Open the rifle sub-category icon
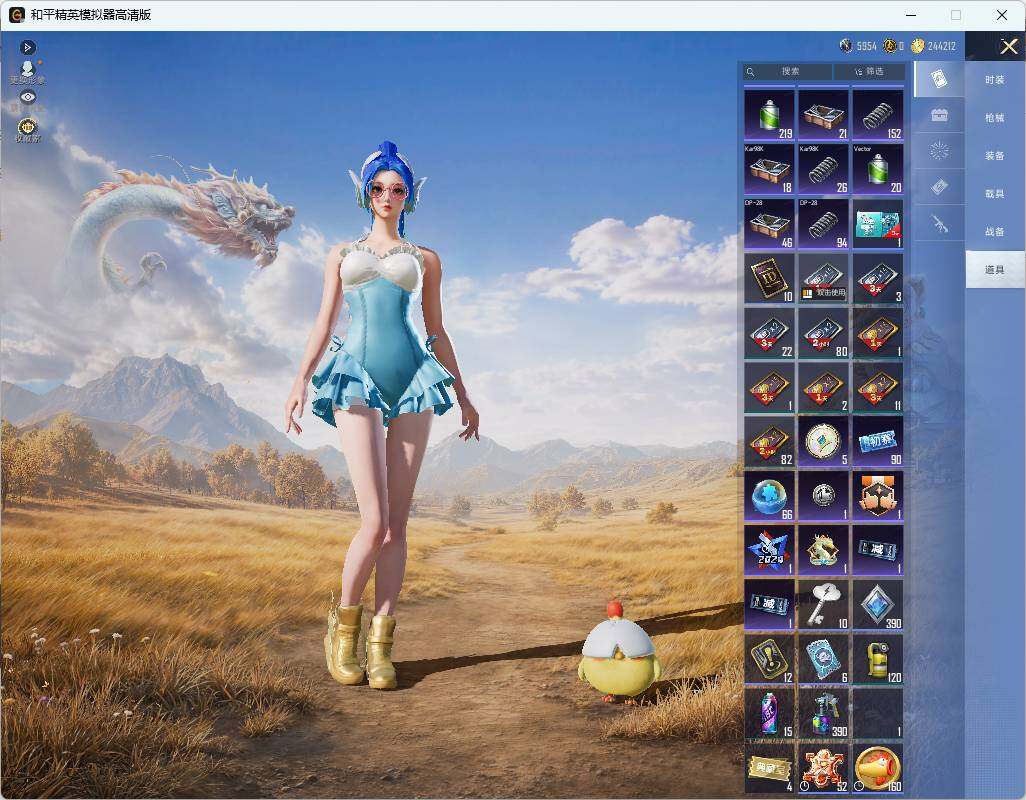1026x800 pixels. tap(939, 224)
